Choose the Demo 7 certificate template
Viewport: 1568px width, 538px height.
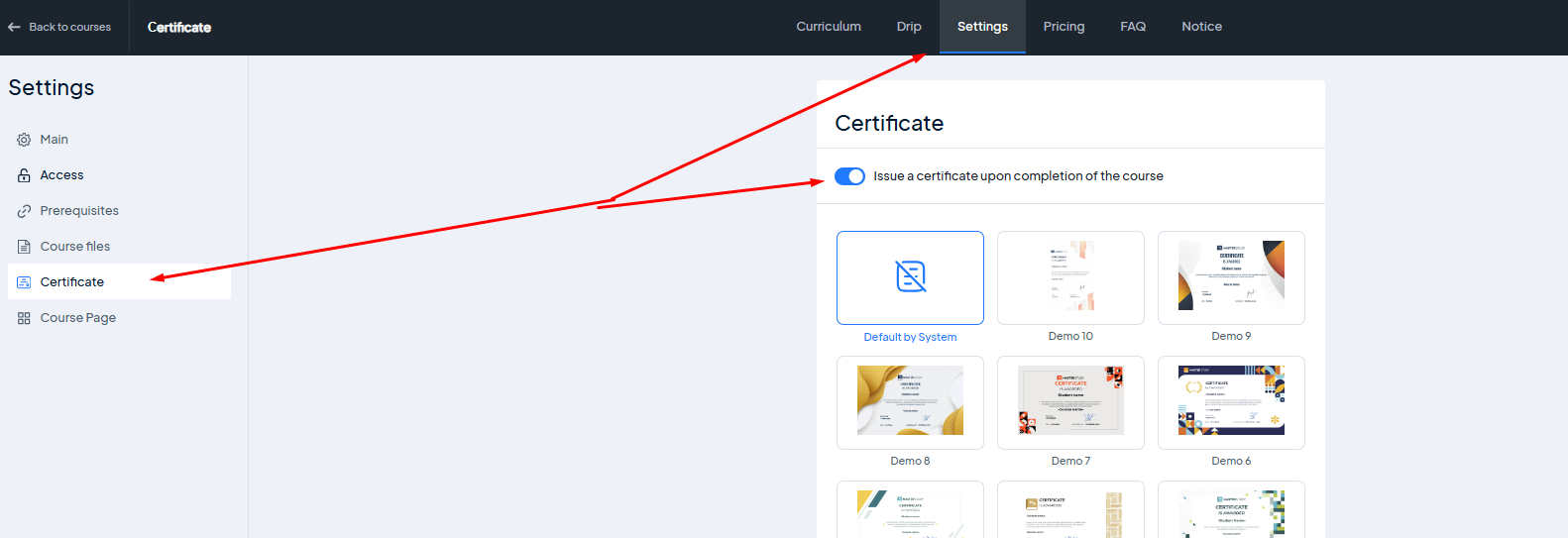click(x=1070, y=402)
